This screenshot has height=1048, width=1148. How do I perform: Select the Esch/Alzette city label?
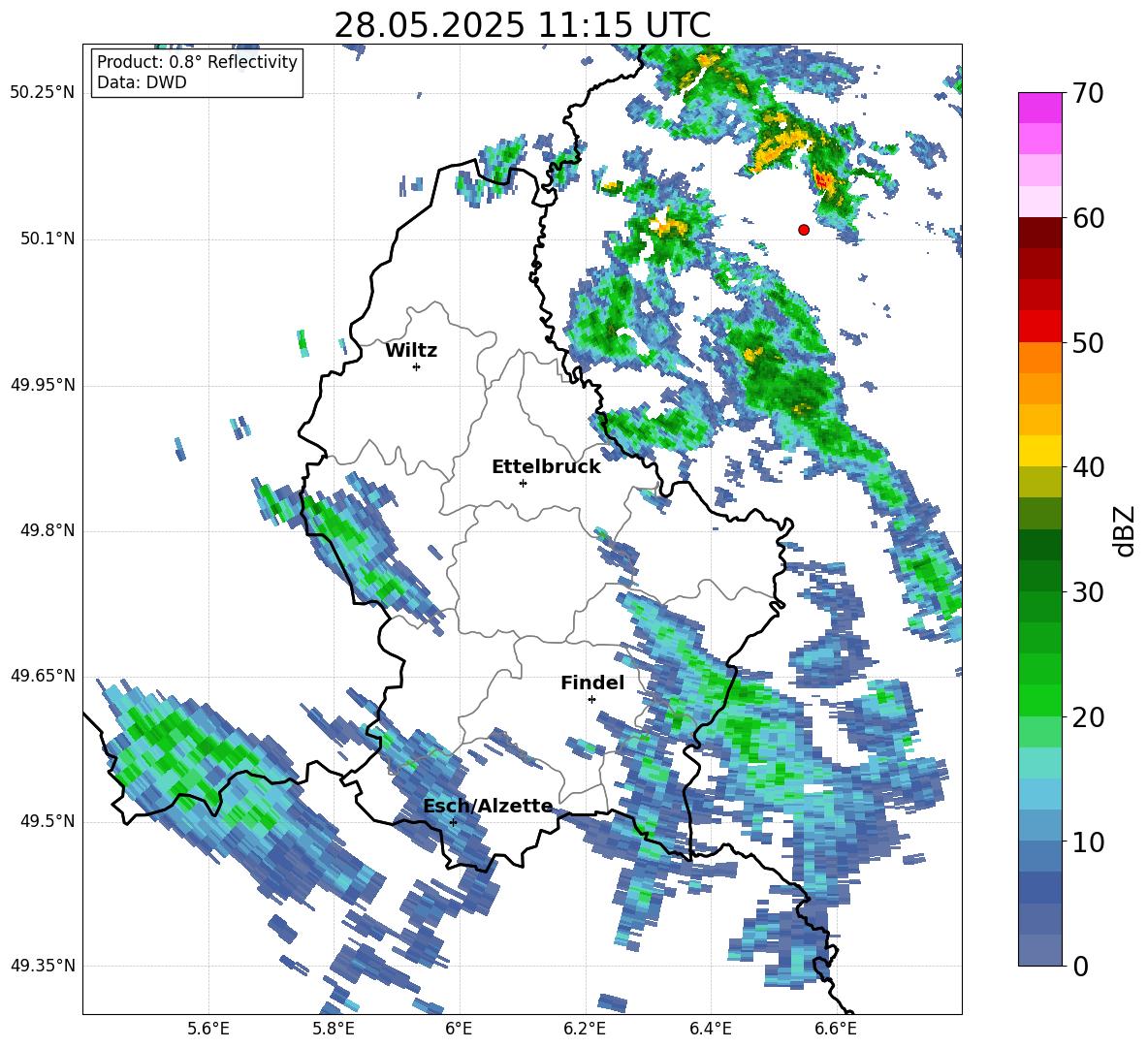(489, 806)
